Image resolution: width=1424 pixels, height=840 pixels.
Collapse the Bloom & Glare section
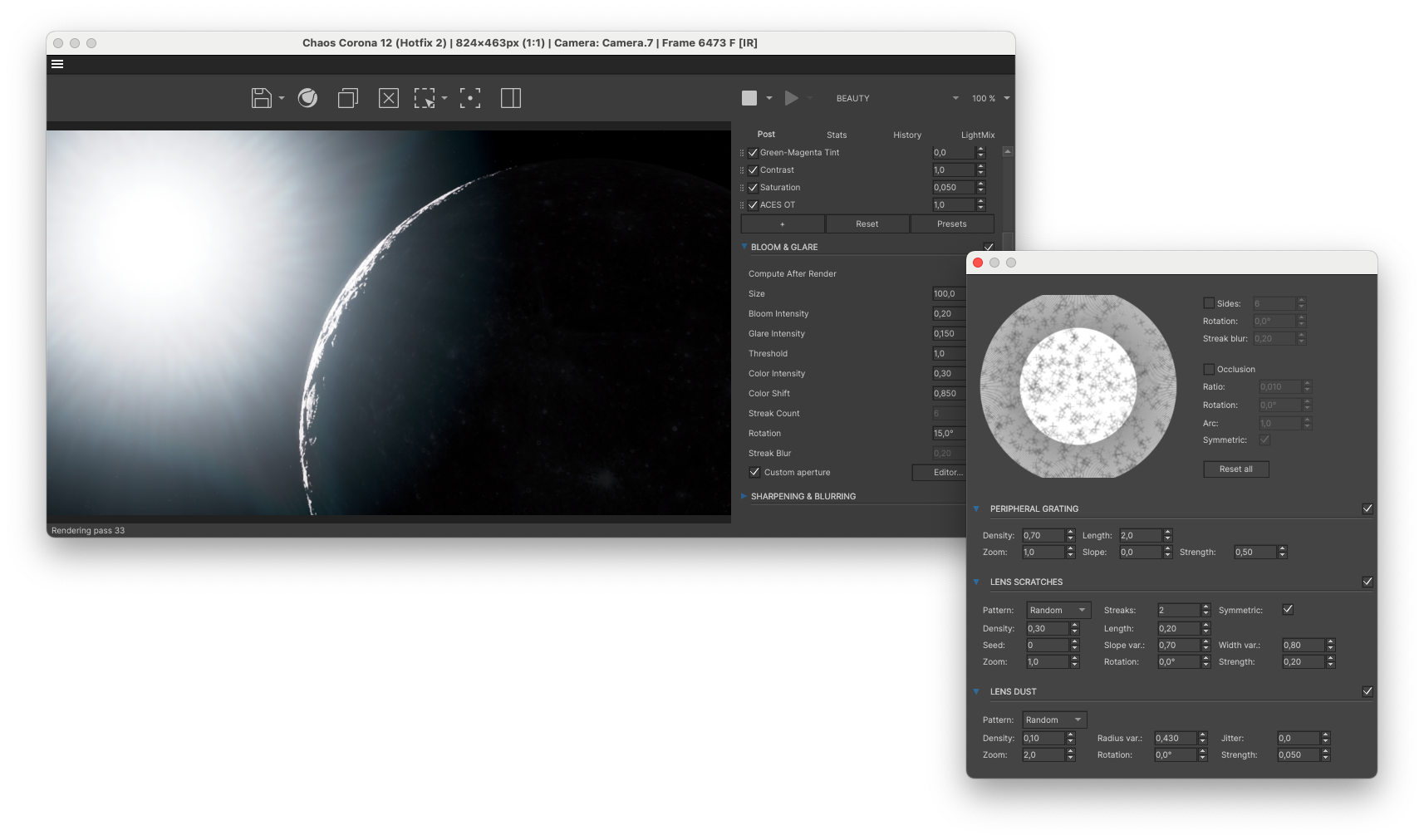click(x=744, y=247)
